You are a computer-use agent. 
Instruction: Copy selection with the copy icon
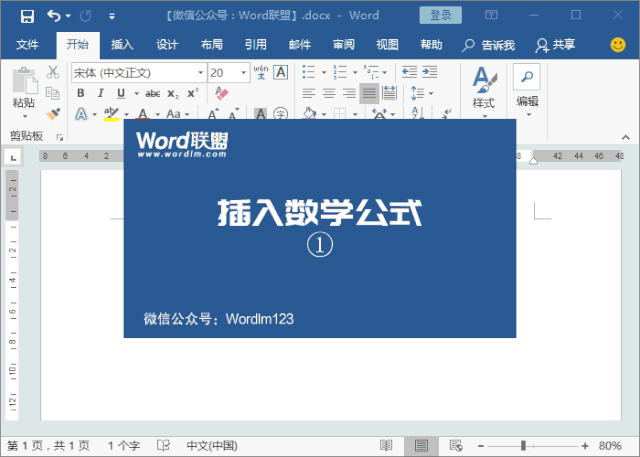53,93
